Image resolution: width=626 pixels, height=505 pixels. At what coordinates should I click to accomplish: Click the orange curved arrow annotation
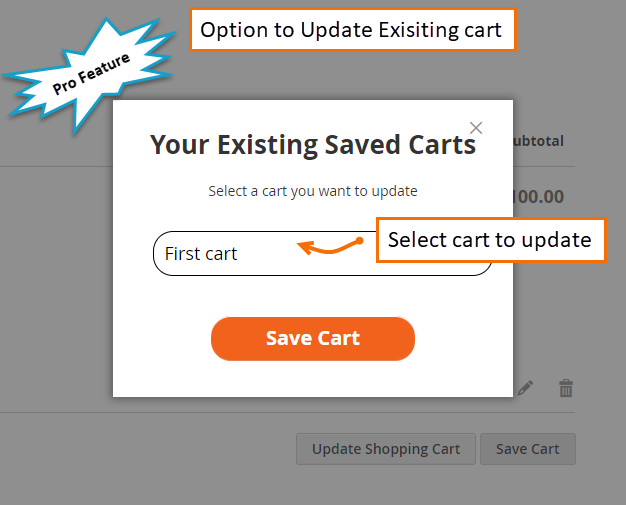330,246
